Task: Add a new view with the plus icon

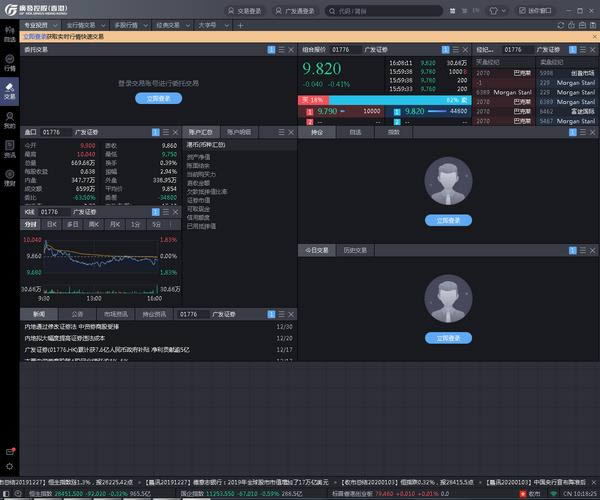Action: [240, 25]
